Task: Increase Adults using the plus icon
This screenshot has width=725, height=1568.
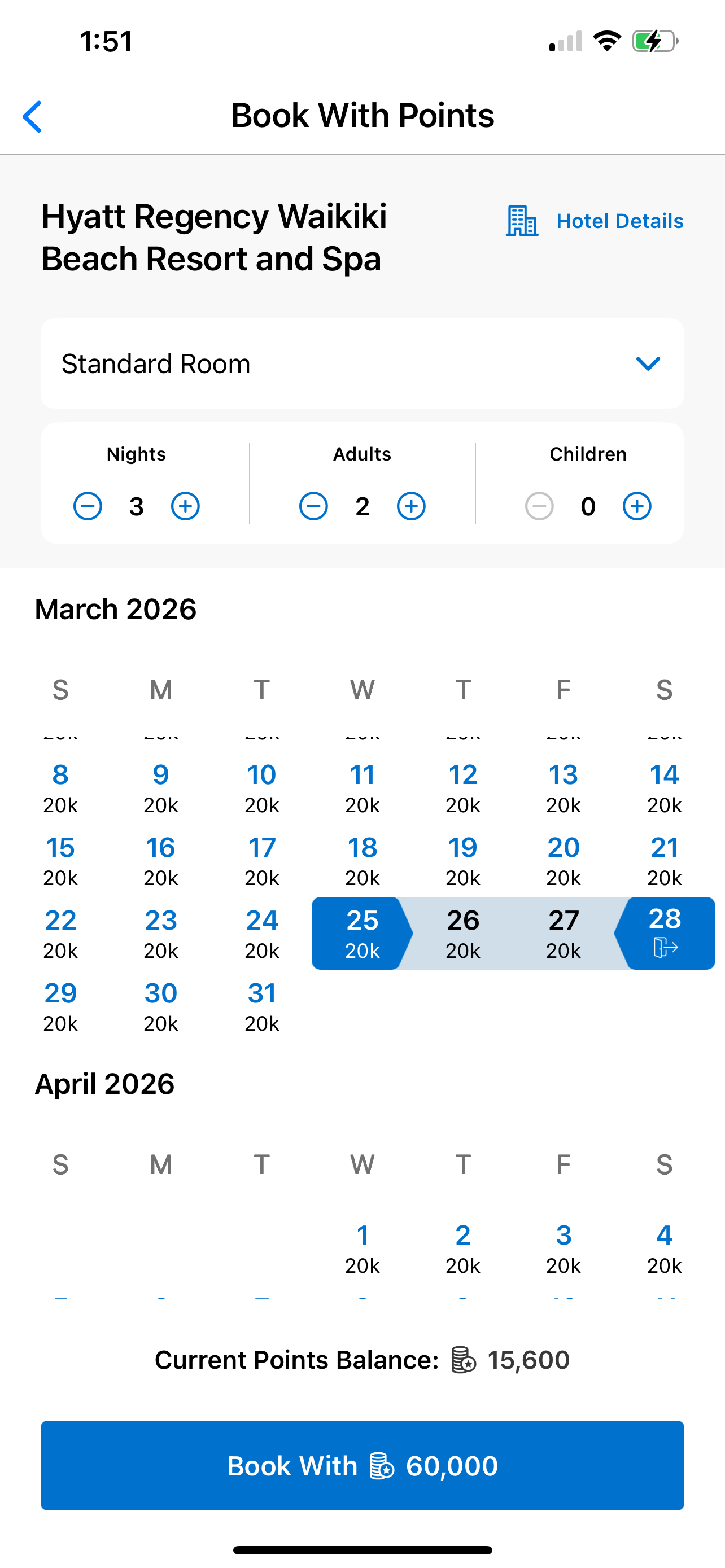Action: (411, 505)
